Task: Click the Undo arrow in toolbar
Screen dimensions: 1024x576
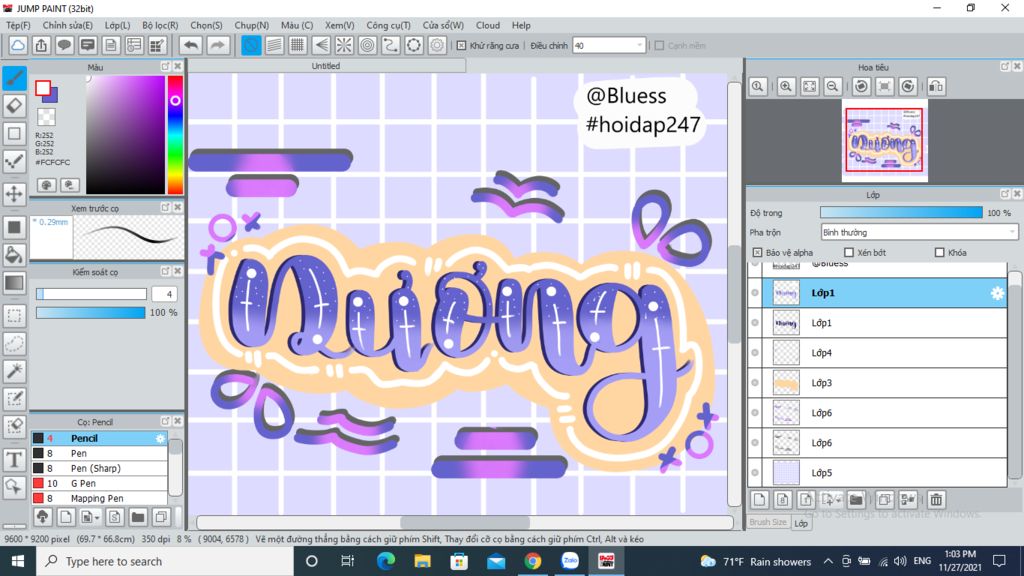Action: click(191, 45)
